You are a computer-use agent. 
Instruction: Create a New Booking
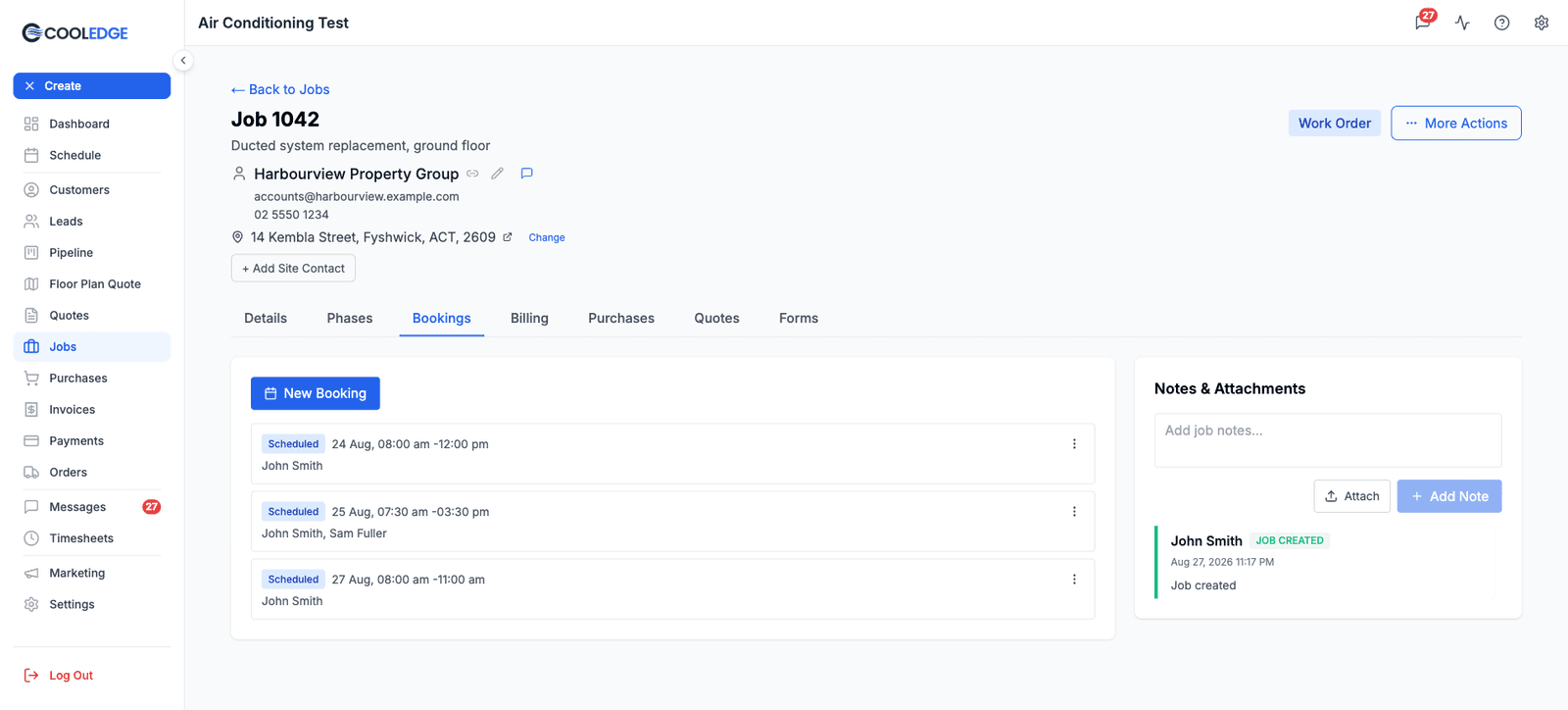click(x=316, y=393)
